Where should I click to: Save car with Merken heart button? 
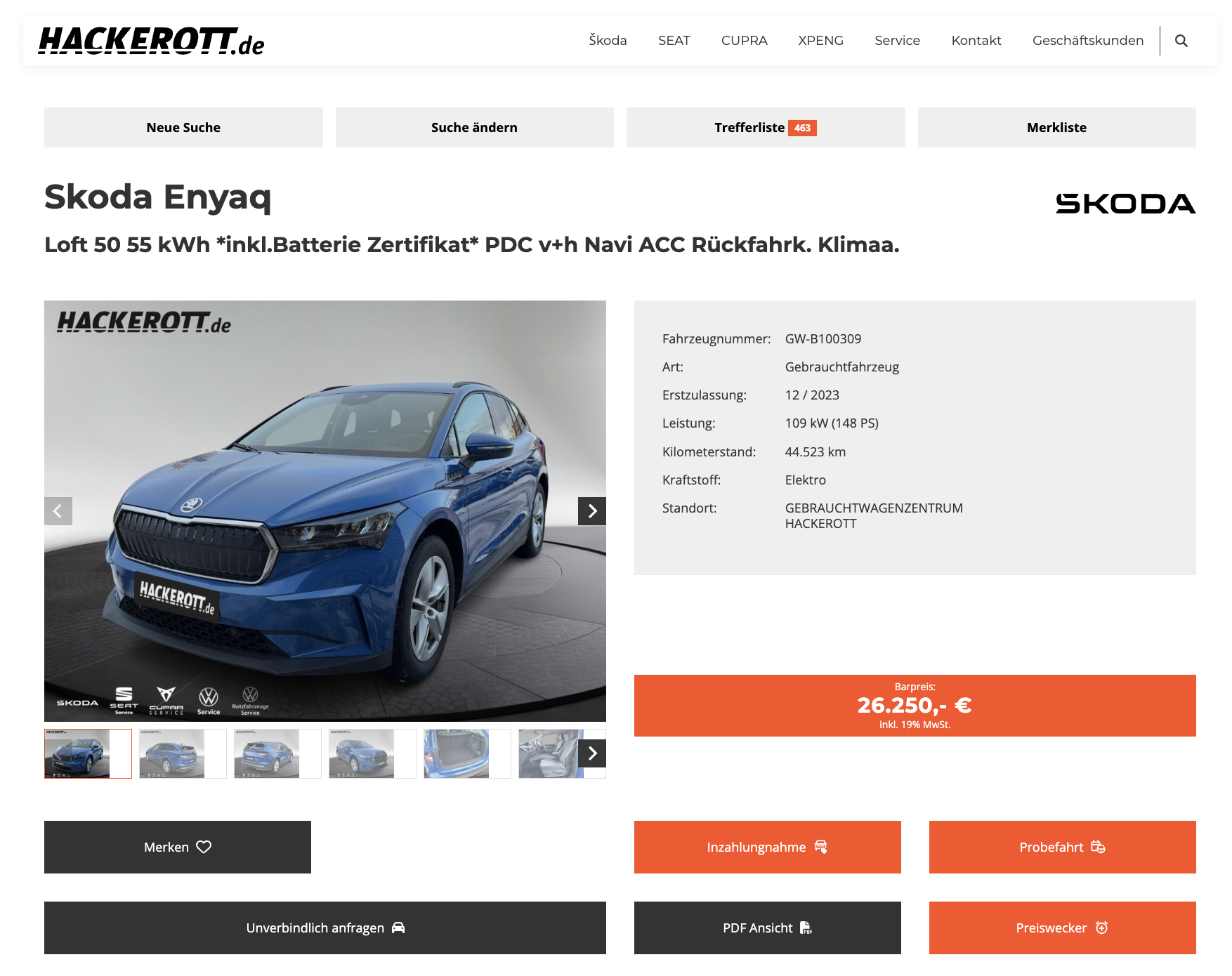point(177,847)
